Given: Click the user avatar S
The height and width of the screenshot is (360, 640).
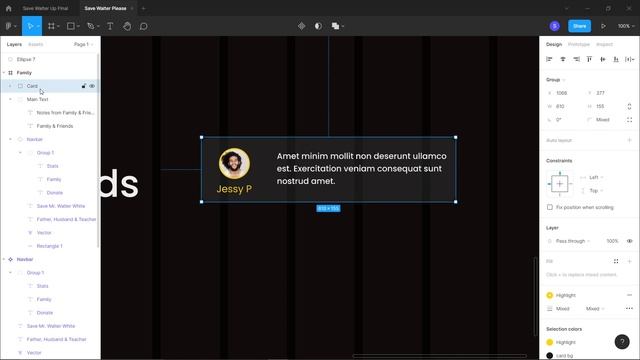Looking at the screenshot, I should pyautogui.click(x=554, y=26).
